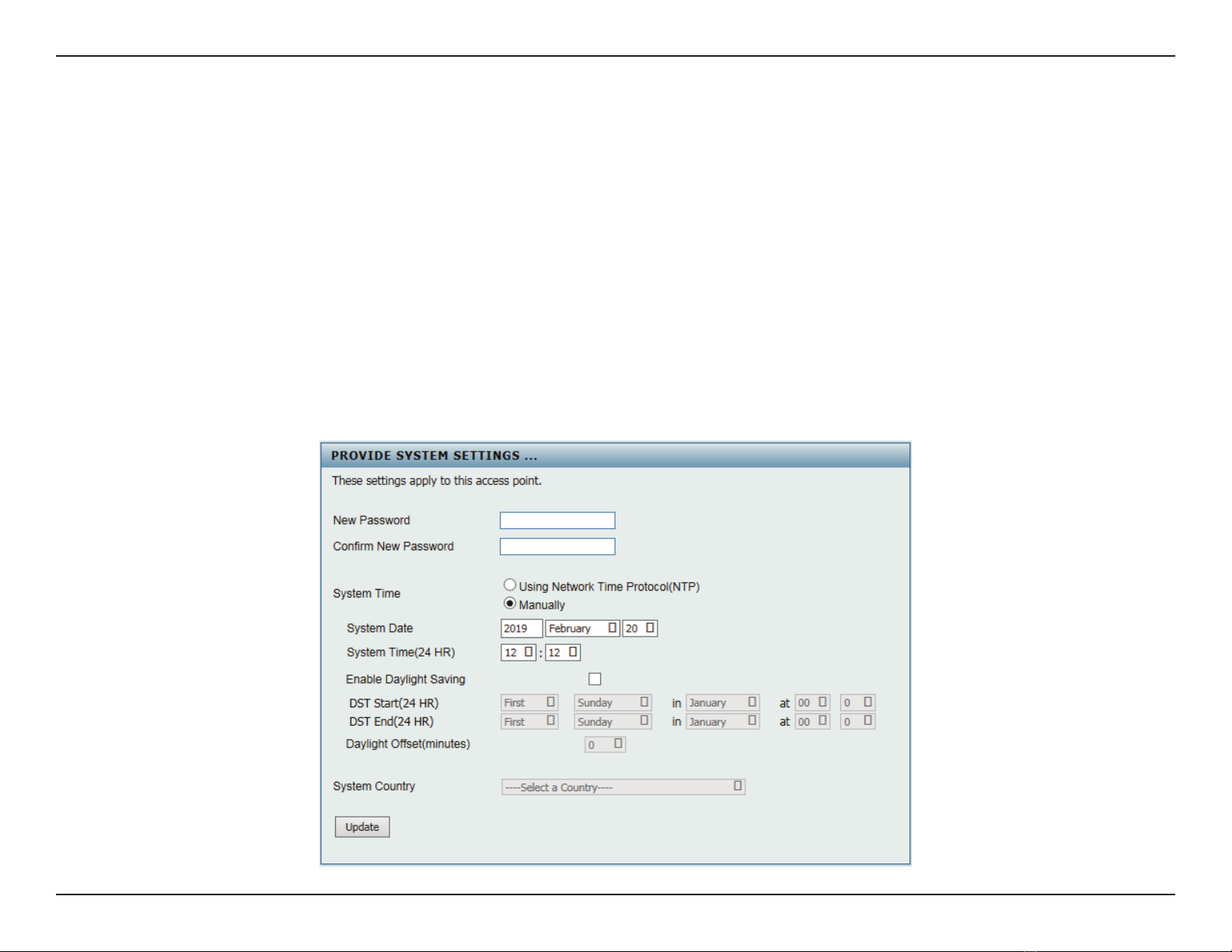
Task: Open DST Start day dropdown showing Sunday
Action: 613,703
